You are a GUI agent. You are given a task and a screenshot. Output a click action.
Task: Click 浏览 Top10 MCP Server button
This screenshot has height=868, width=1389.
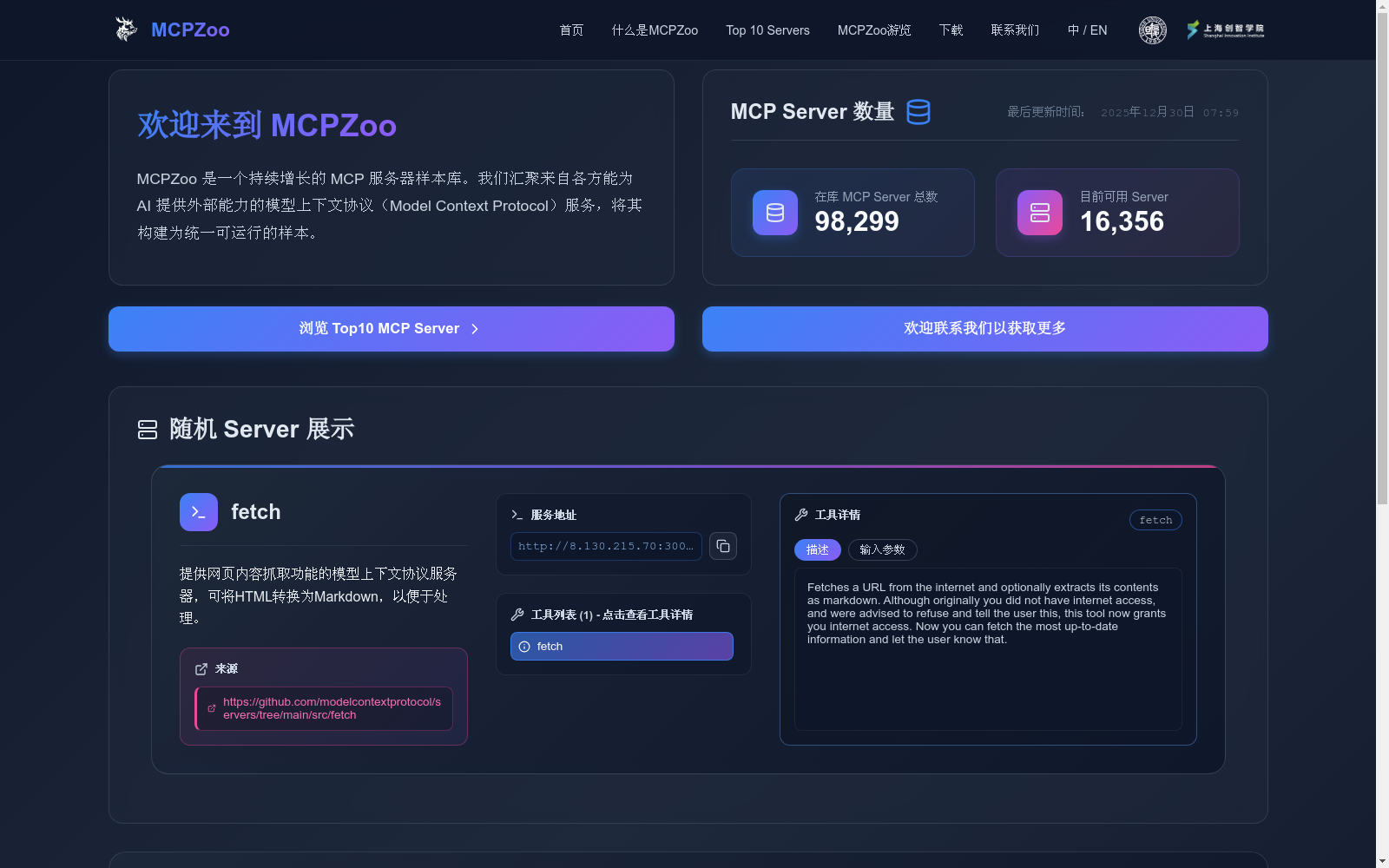392,329
